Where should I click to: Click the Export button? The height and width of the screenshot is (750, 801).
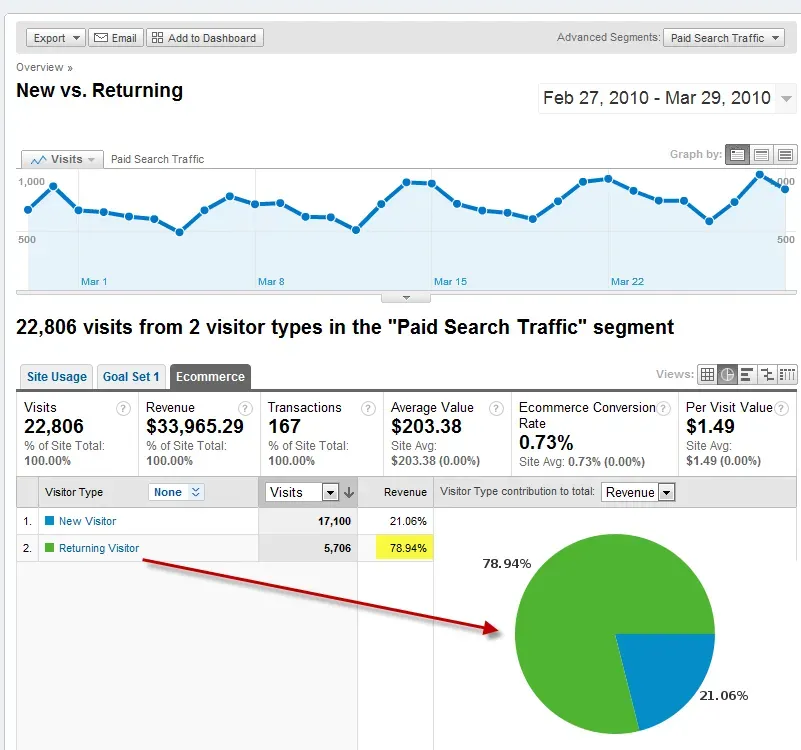click(x=54, y=37)
